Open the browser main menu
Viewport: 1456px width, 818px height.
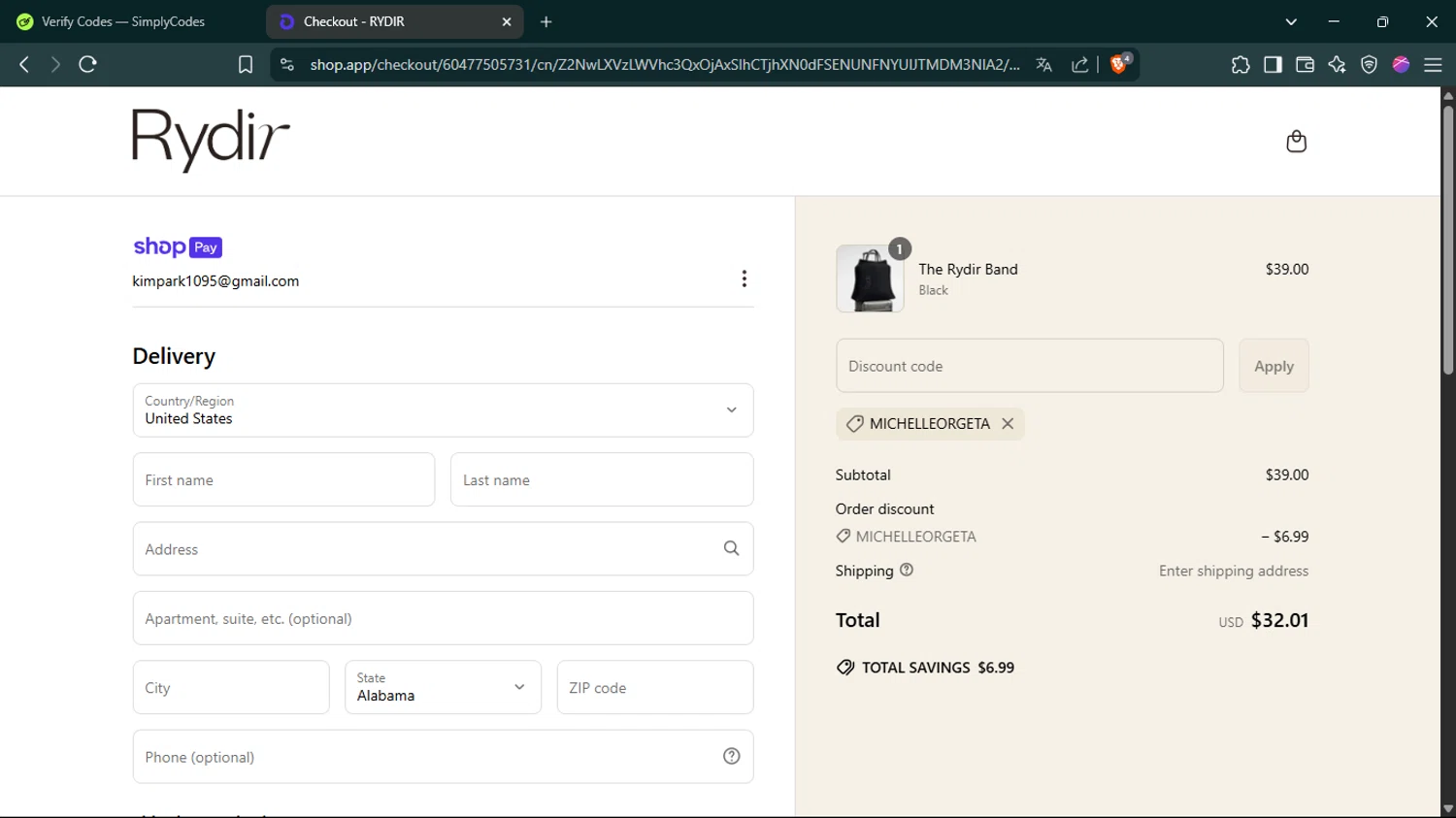coord(1433,64)
